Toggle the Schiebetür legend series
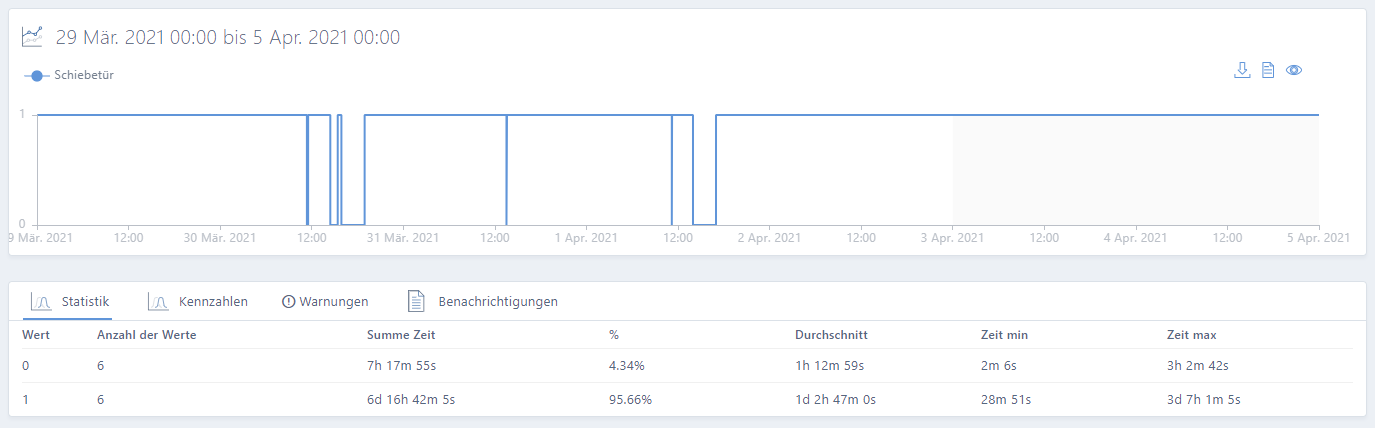 68,75
